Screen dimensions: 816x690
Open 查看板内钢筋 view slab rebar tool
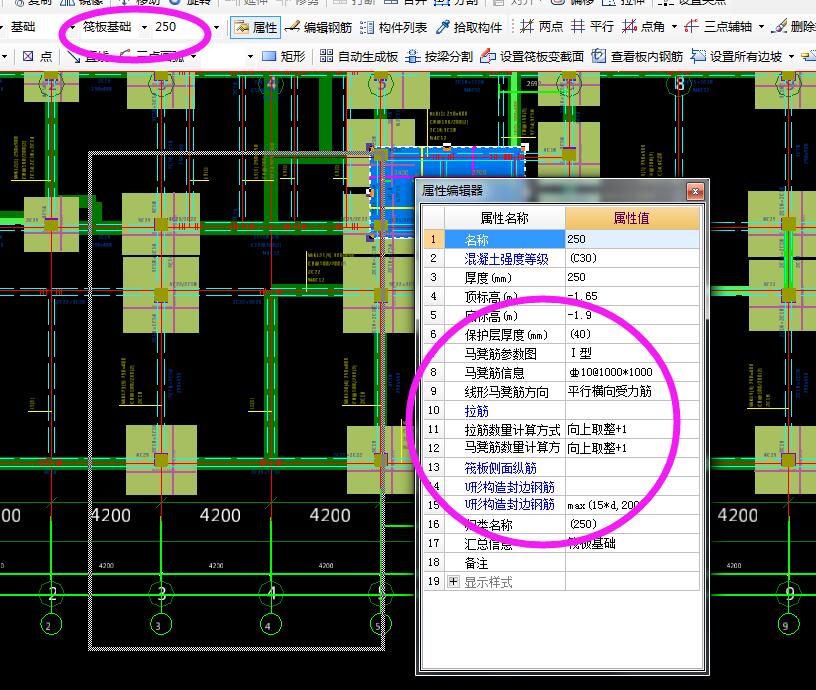click(638, 56)
